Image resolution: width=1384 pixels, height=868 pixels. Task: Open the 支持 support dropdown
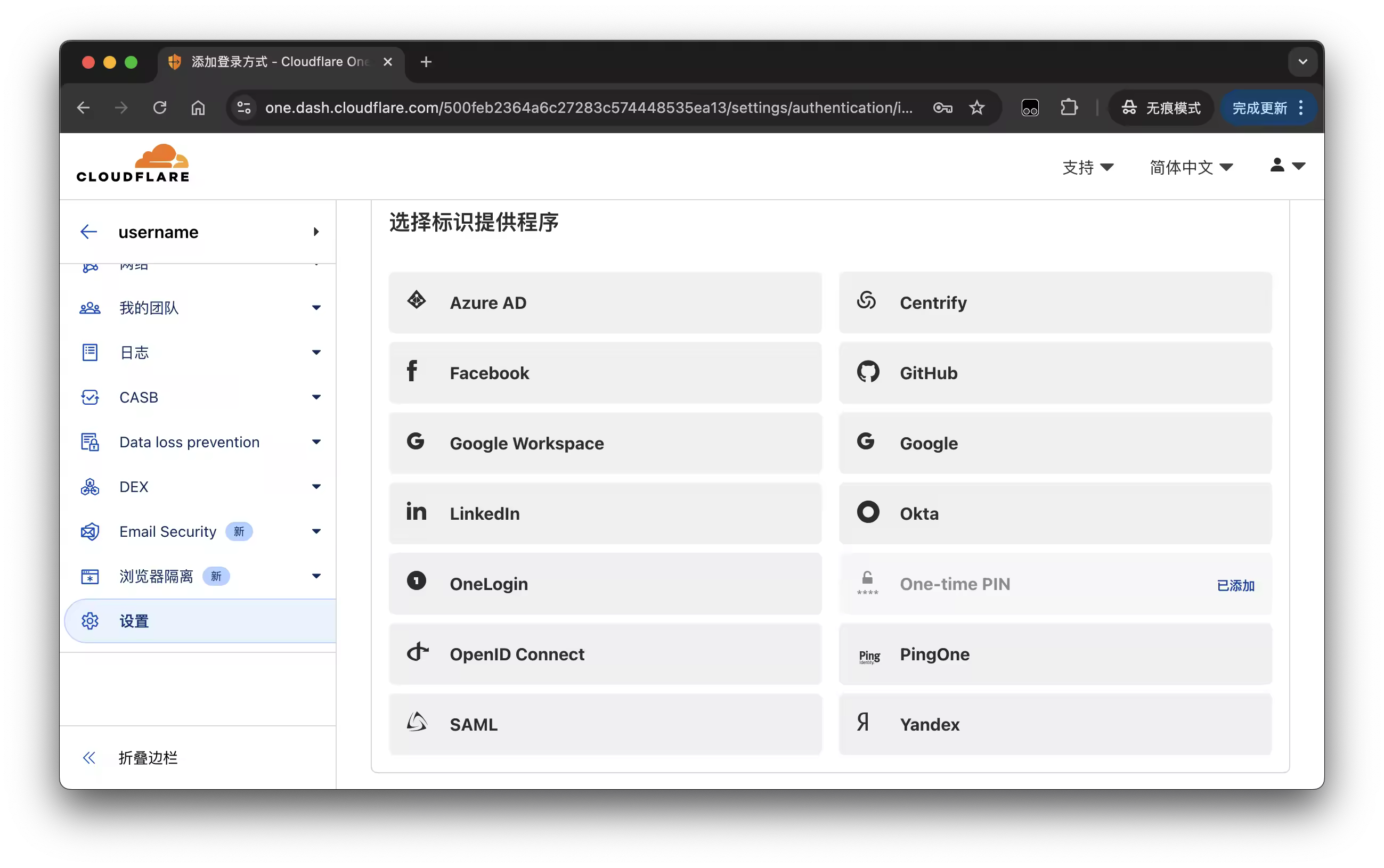tap(1088, 167)
